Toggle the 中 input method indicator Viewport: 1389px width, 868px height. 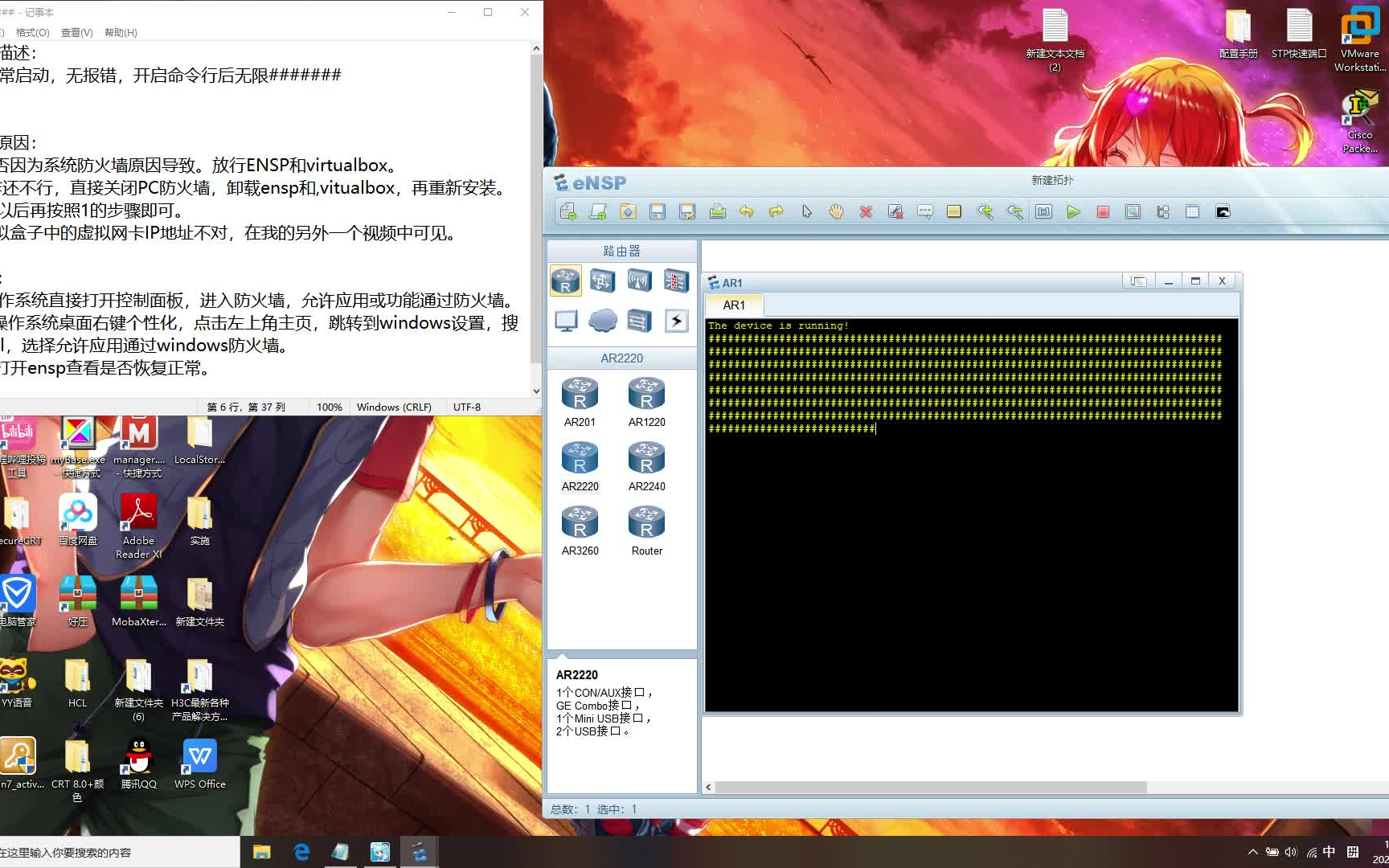point(1330,852)
